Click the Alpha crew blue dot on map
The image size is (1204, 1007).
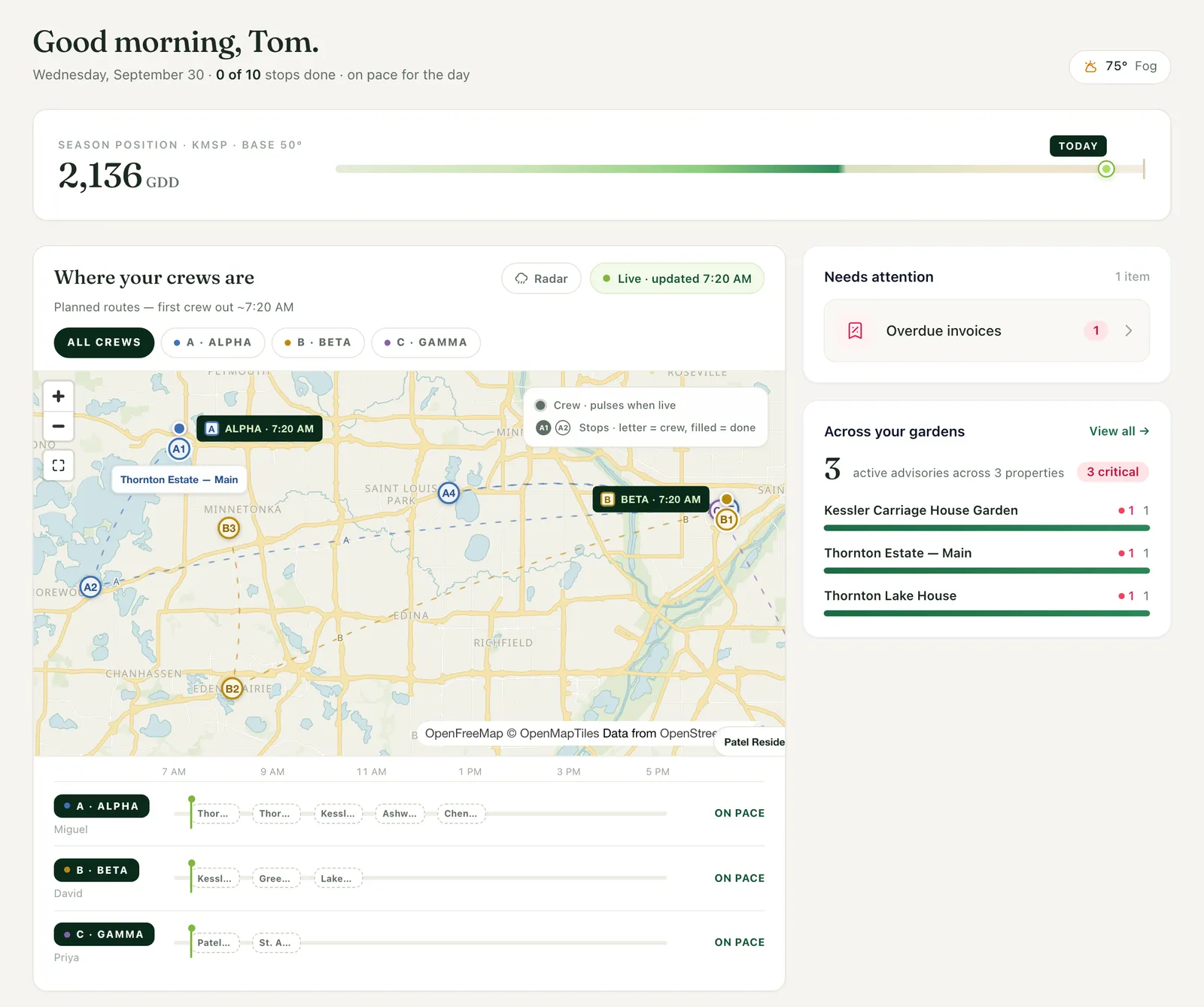coord(179,428)
